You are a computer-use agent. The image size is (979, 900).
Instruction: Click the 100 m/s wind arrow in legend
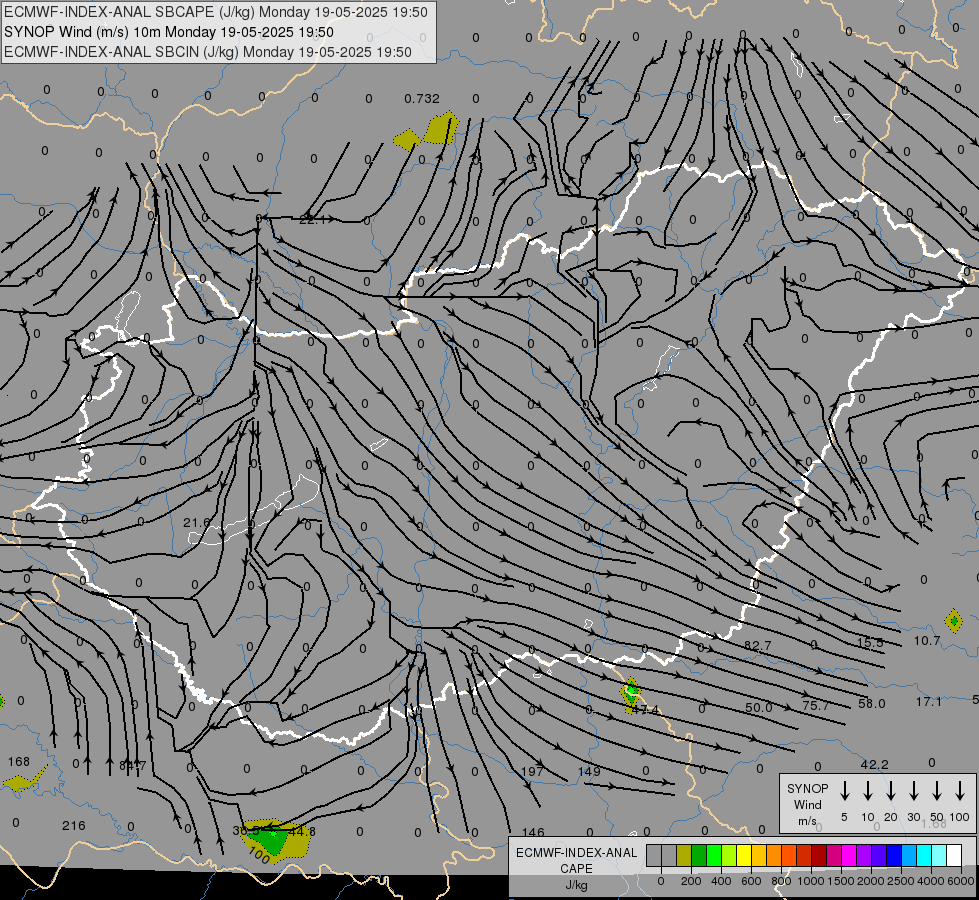point(960,790)
